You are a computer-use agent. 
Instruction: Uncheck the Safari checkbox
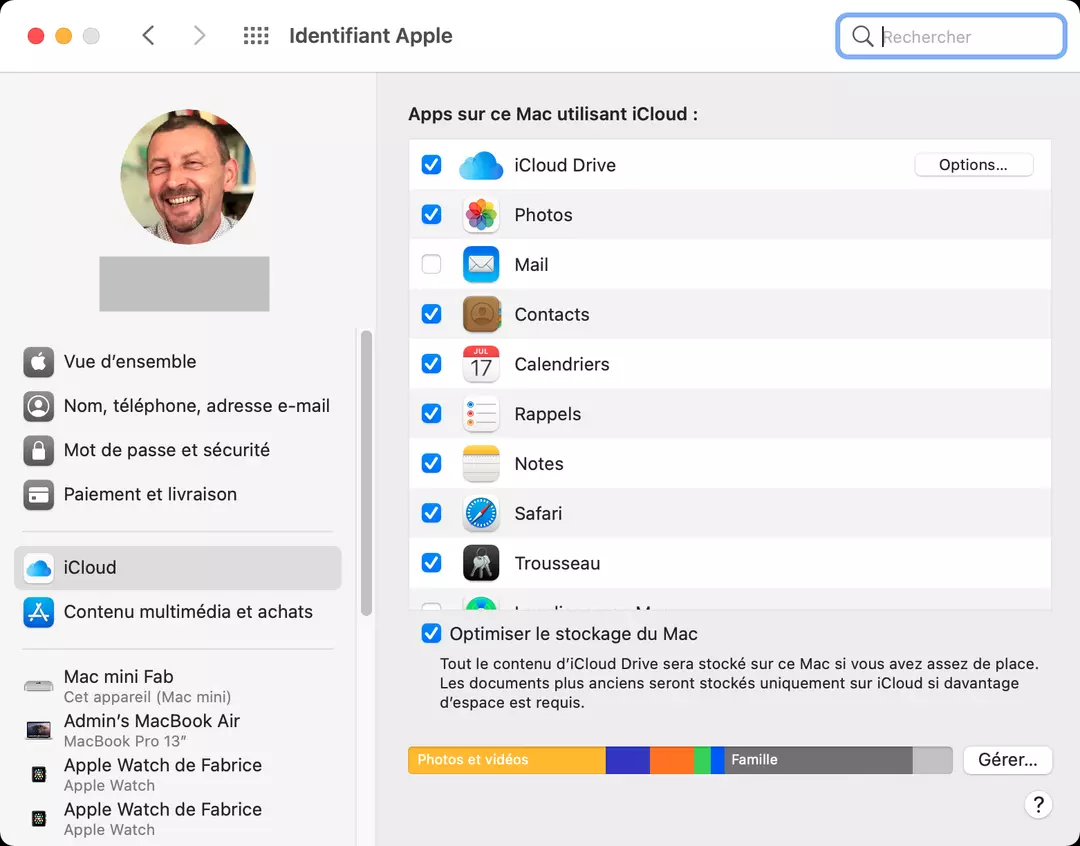click(431, 513)
